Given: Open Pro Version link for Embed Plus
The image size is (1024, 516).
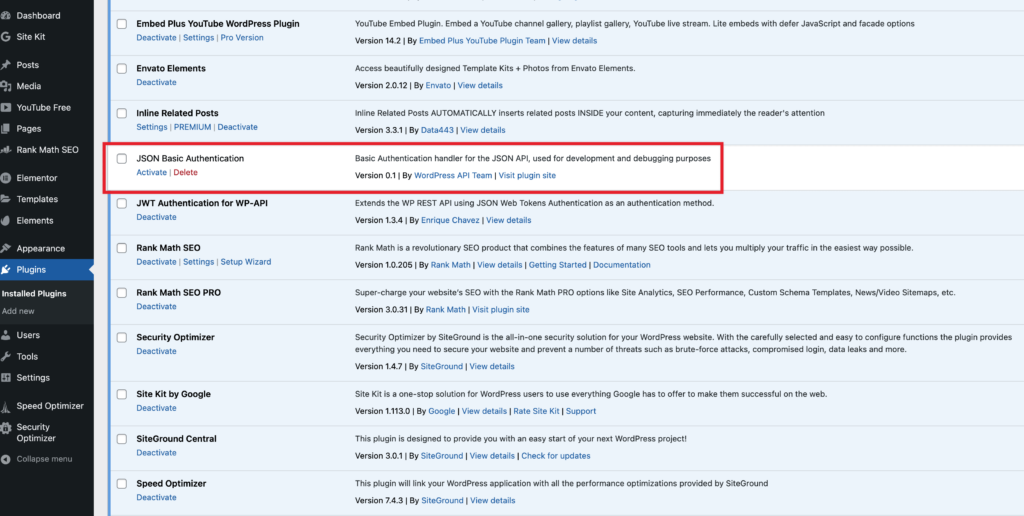Looking at the screenshot, I should click(x=242, y=38).
